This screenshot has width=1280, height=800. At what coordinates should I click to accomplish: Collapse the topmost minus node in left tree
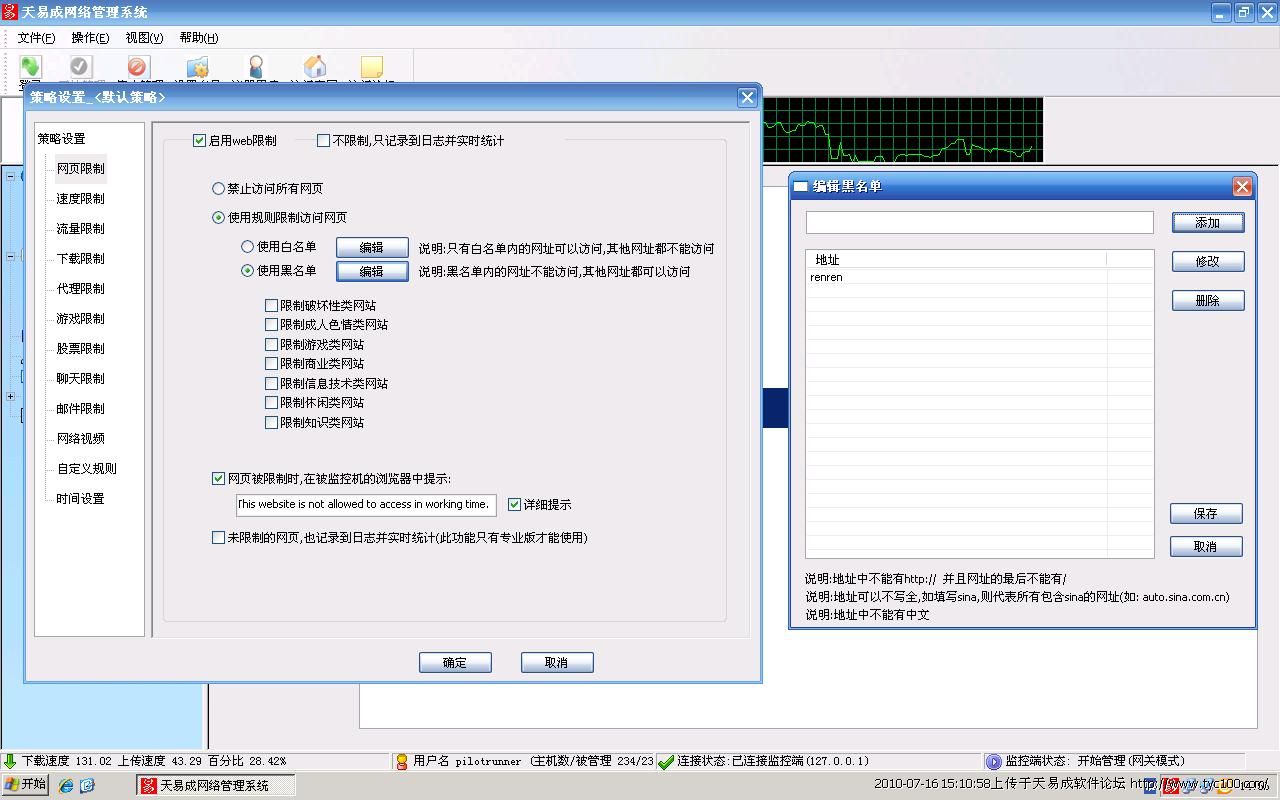[x=11, y=177]
